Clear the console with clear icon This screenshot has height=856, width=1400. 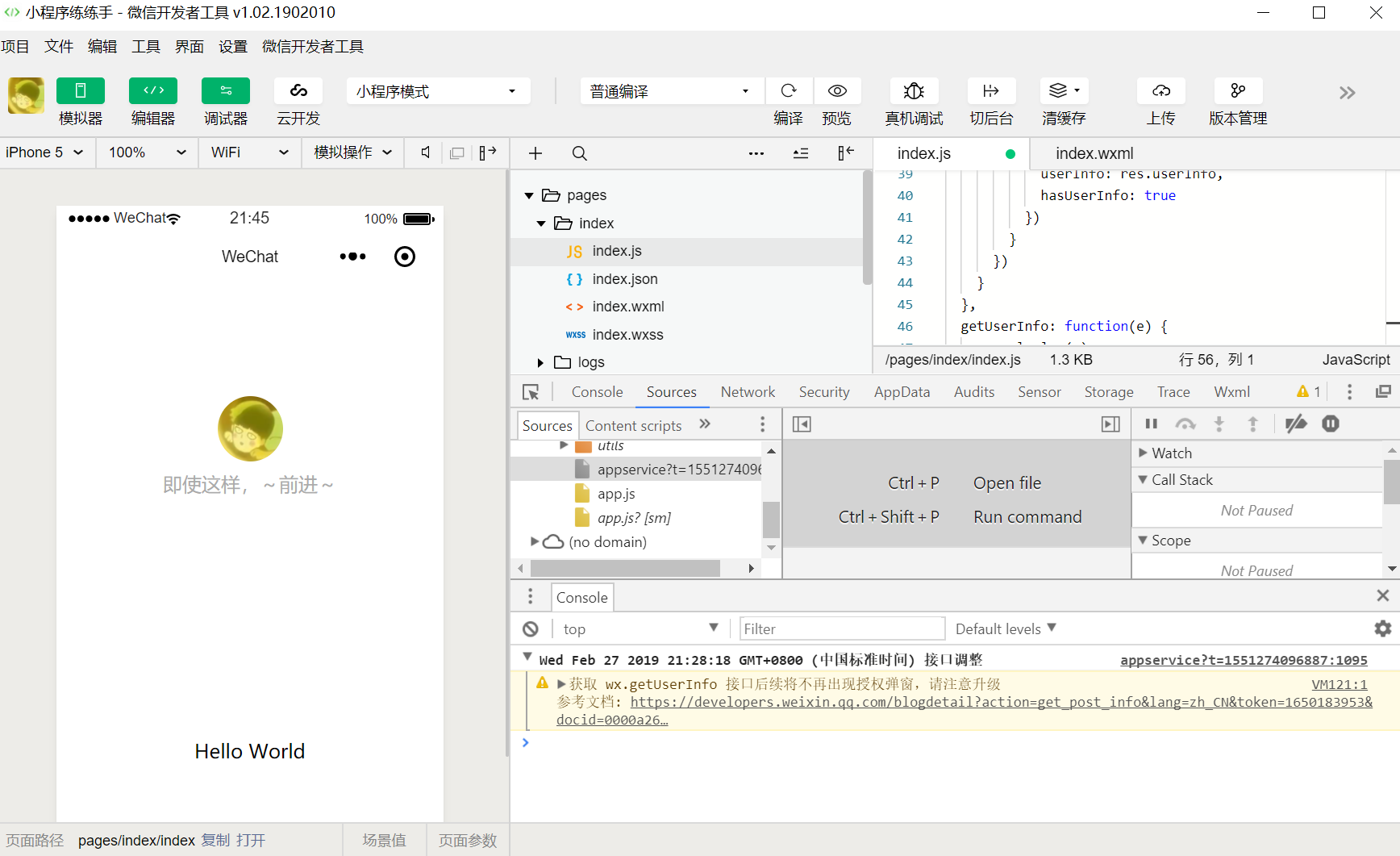pos(531,629)
